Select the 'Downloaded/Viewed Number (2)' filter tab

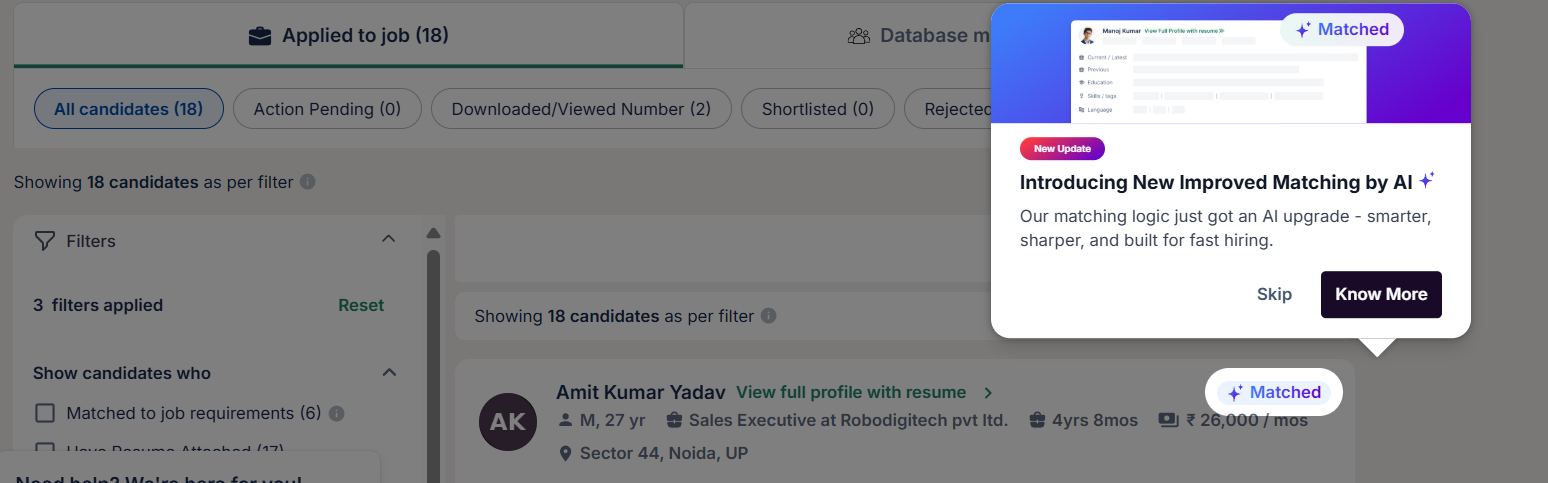581,109
